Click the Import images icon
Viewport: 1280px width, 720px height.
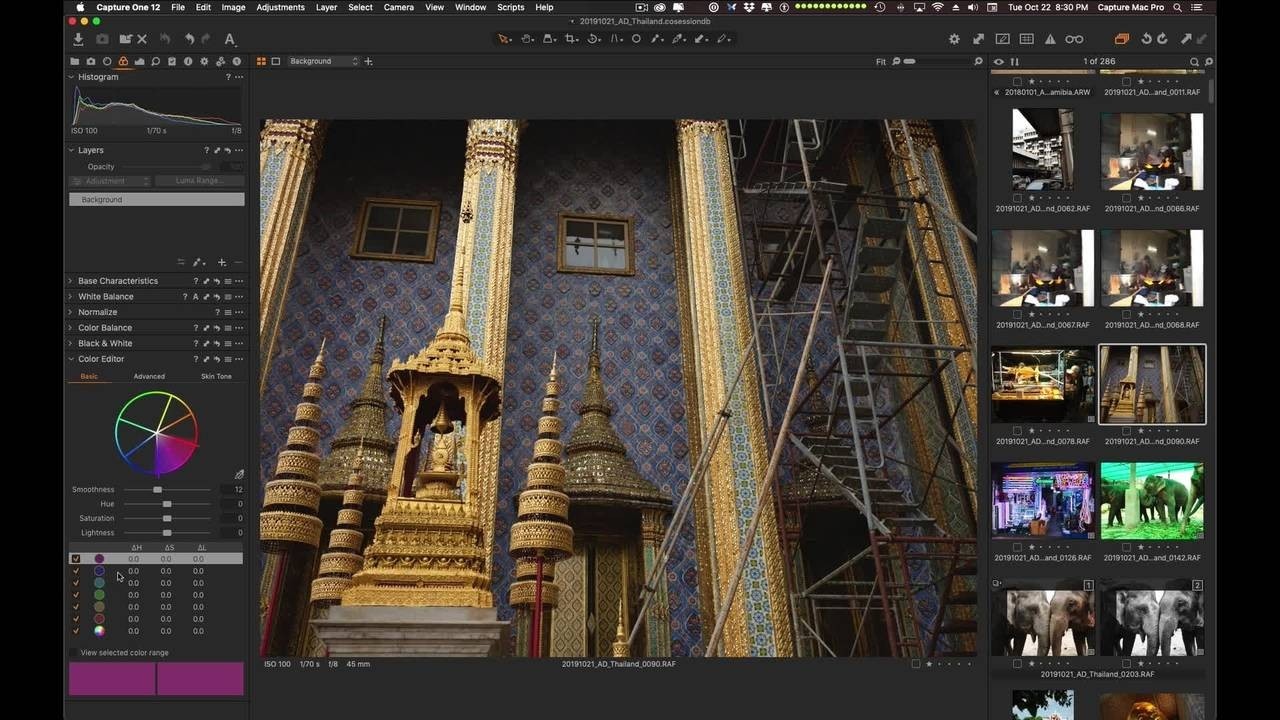pyautogui.click(x=78, y=39)
